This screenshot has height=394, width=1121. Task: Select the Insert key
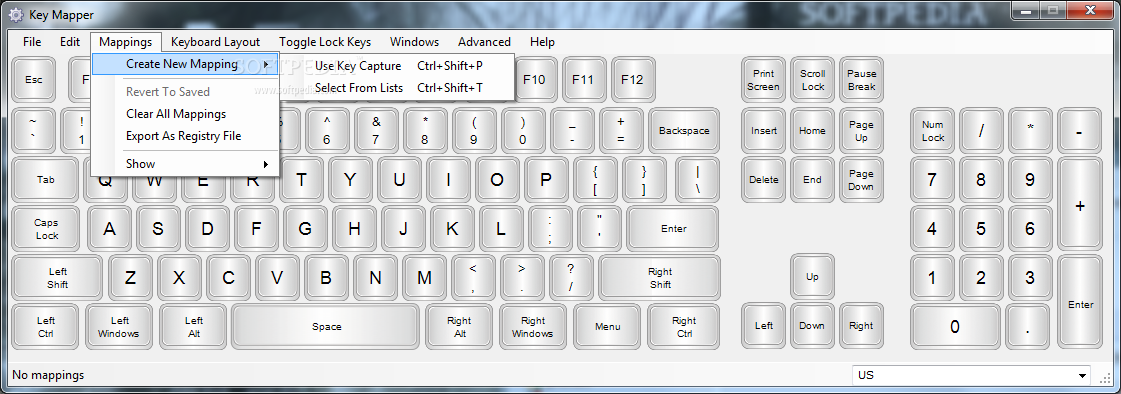[x=764, y=131]
